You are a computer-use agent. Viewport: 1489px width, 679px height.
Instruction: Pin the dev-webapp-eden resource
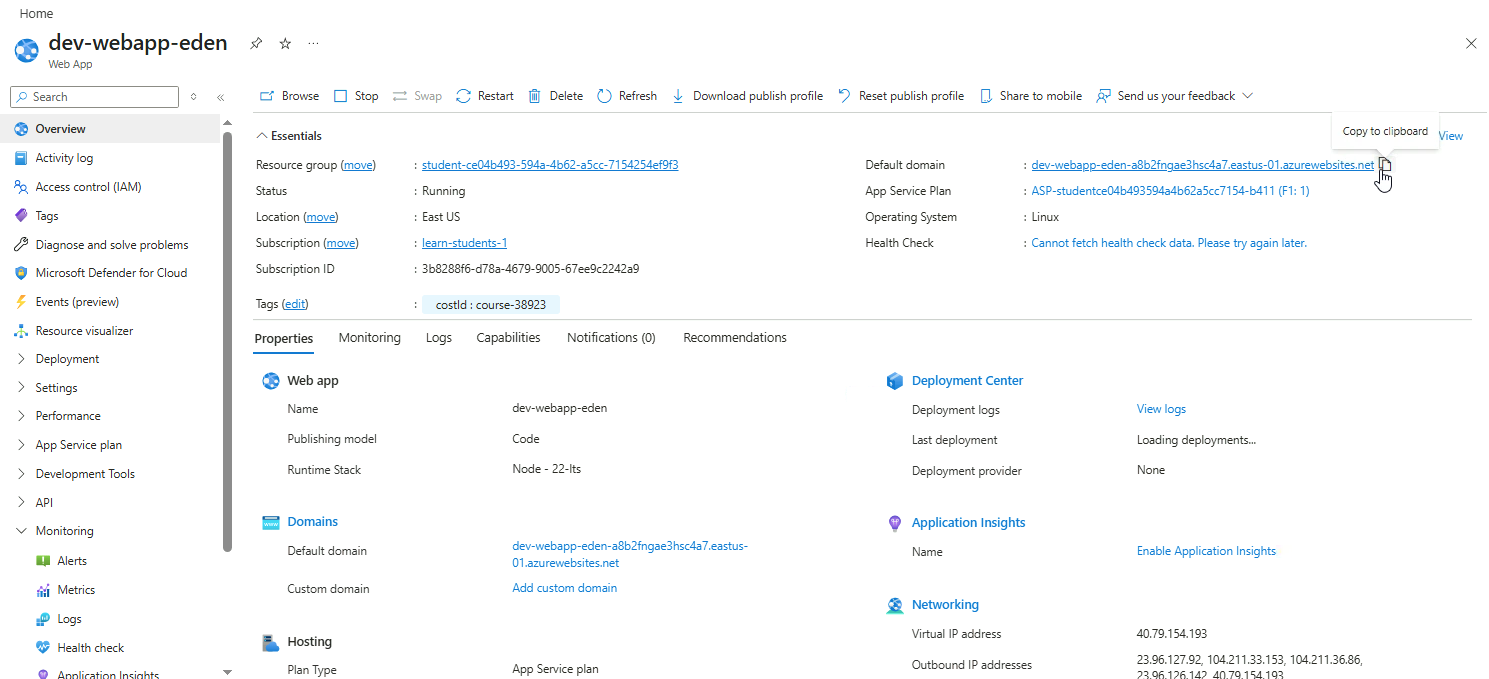(256, 44)
